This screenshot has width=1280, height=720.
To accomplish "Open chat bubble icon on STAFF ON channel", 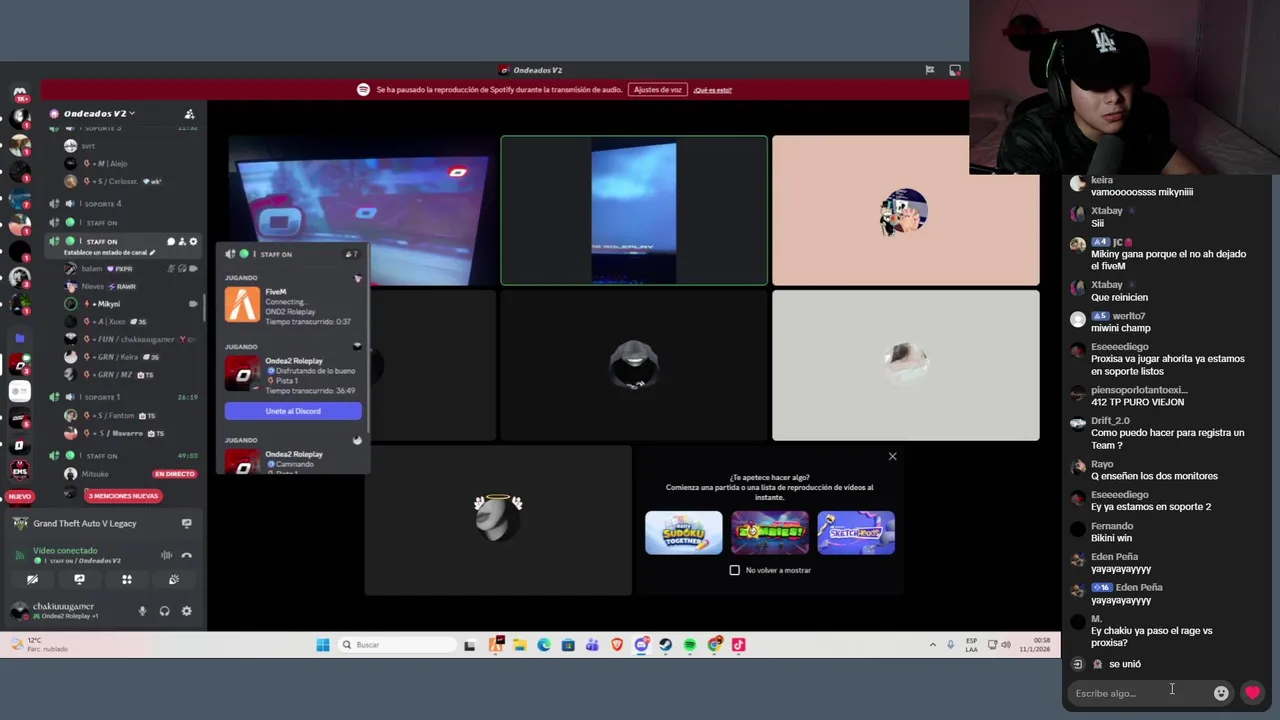I will [170, 242].
